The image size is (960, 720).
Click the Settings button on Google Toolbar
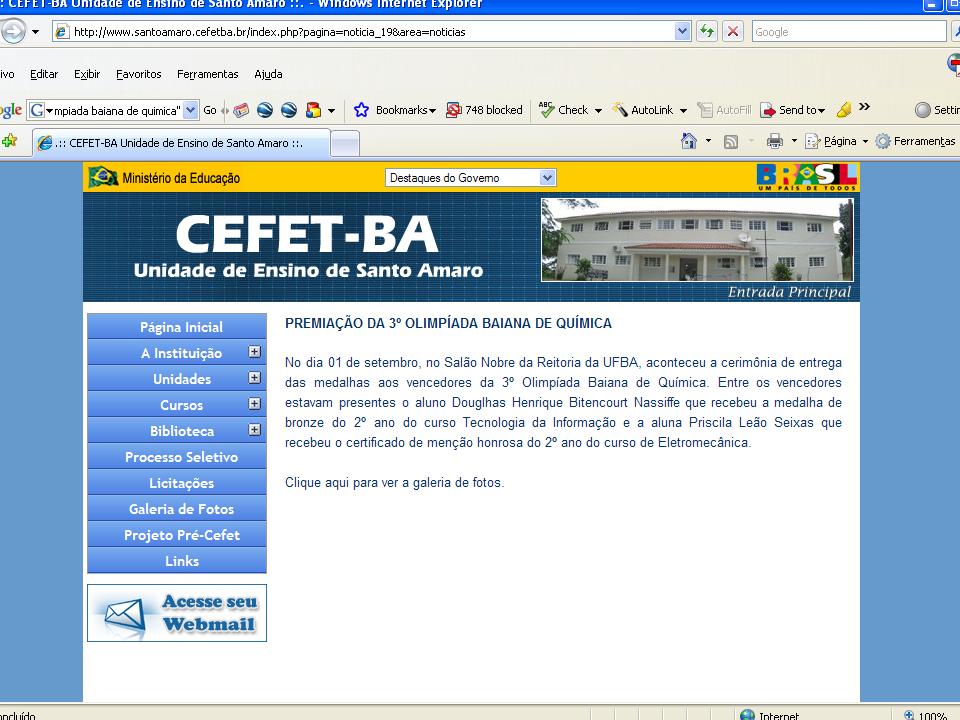[937, 110]
